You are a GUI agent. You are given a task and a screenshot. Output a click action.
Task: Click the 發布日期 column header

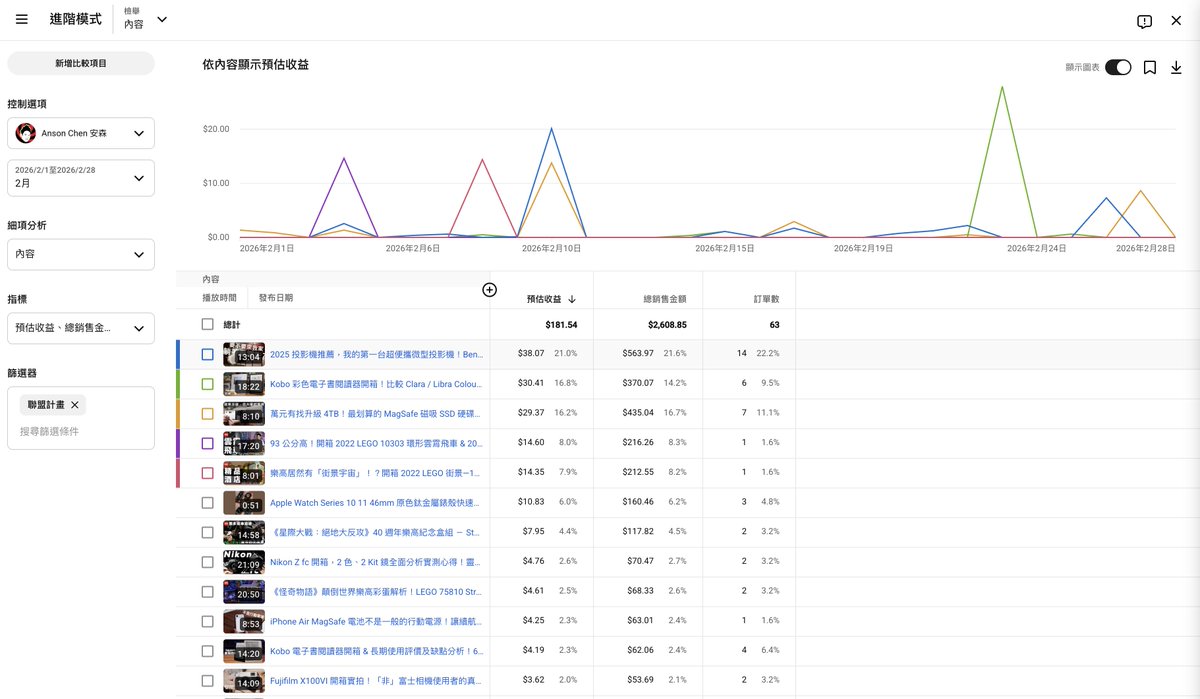coord(276,298)
